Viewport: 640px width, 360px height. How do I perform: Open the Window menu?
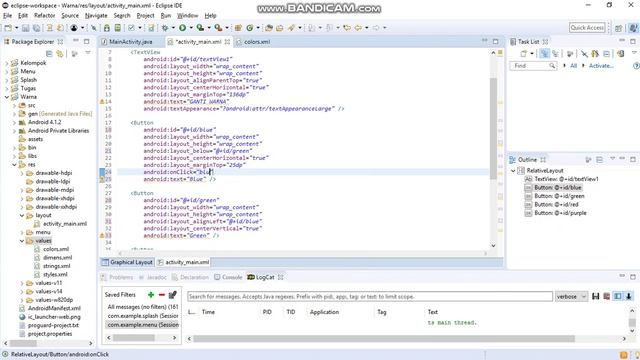point(187,16)
